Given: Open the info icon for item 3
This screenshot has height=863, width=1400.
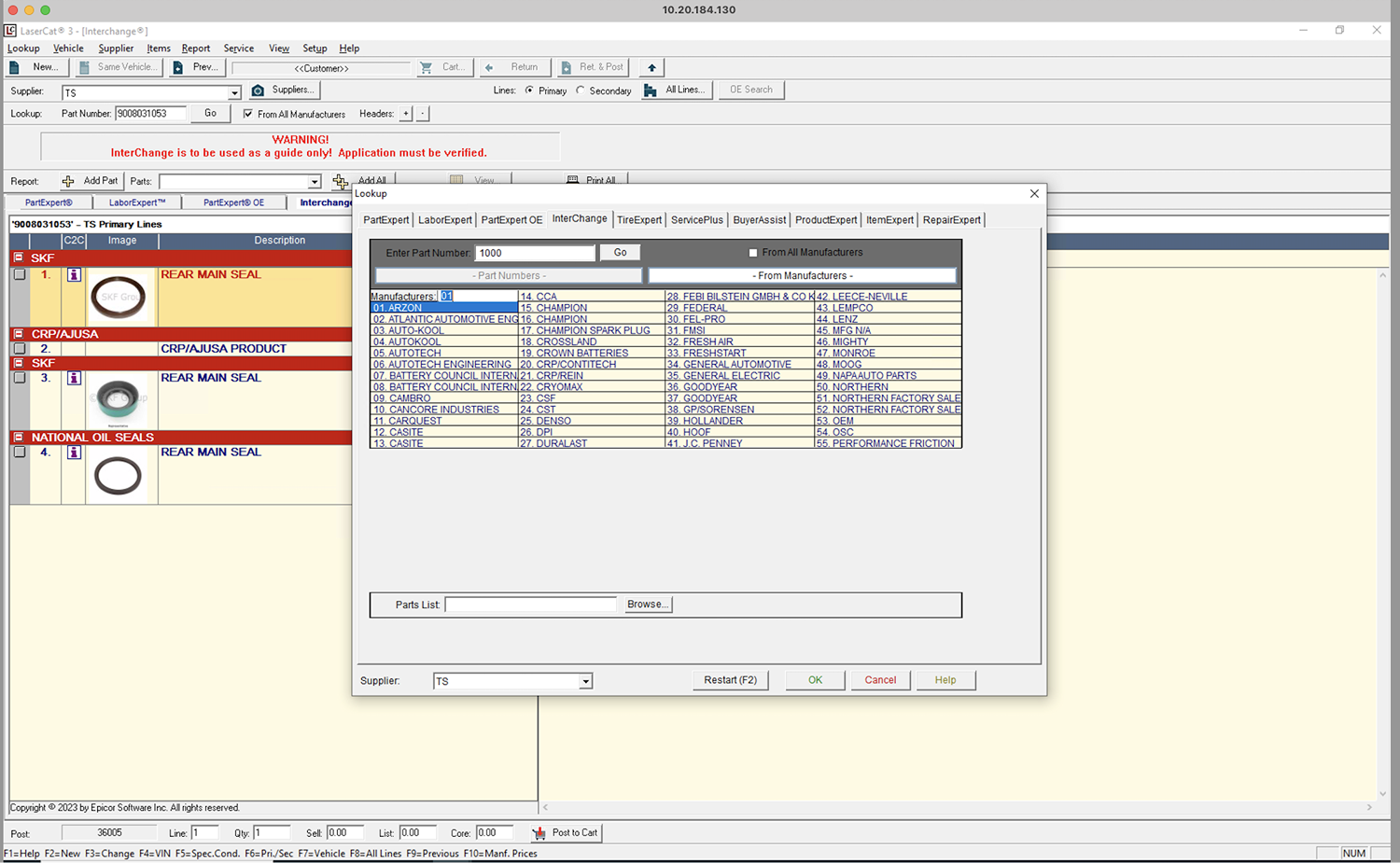Looking at the screenshot, I should (x=74, y=378).
